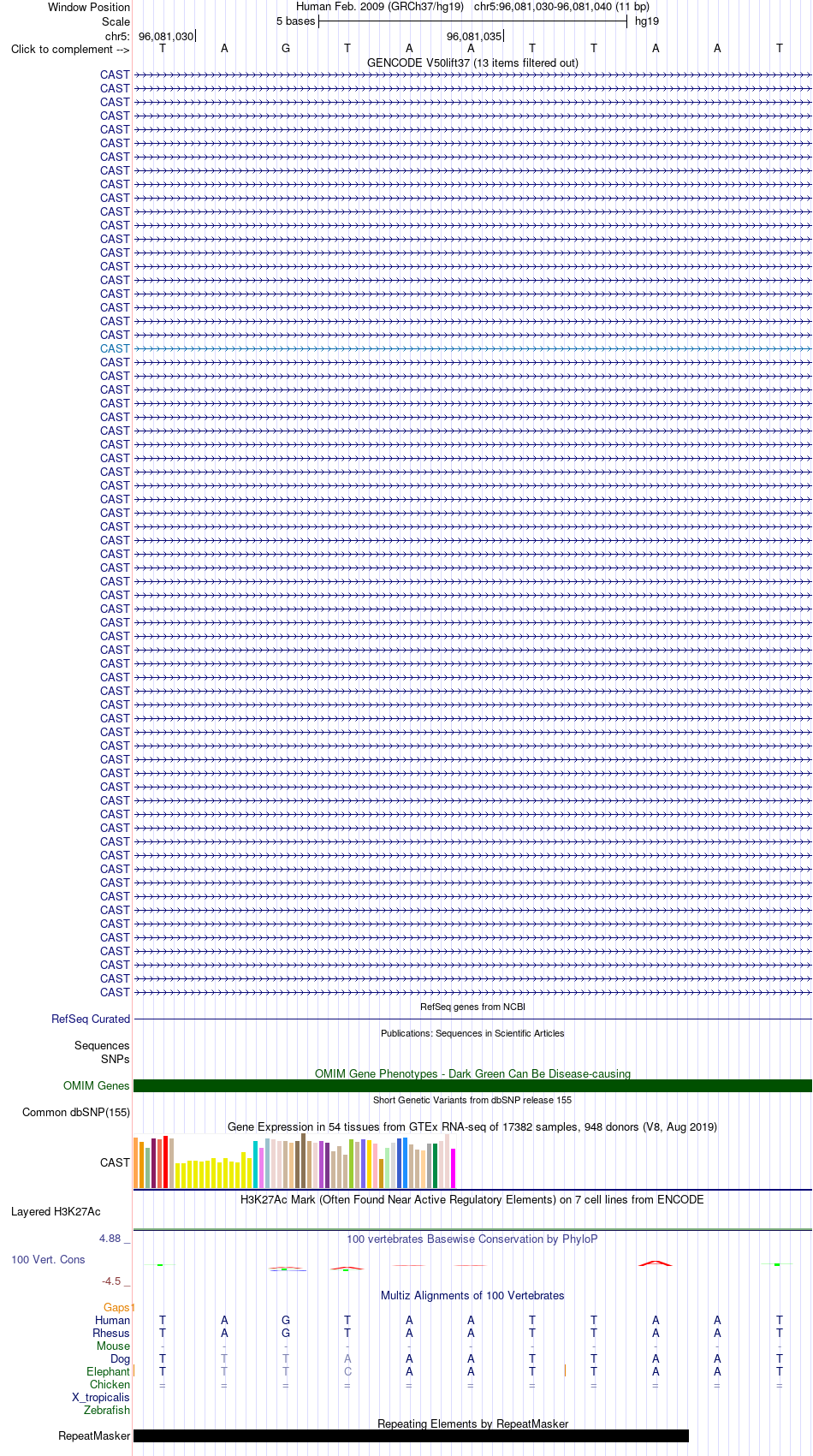The height and width of the screenshot is (1456, 813).
Task: Click the orange 'Gaps' label
Action: click(x=117, y=1307)
